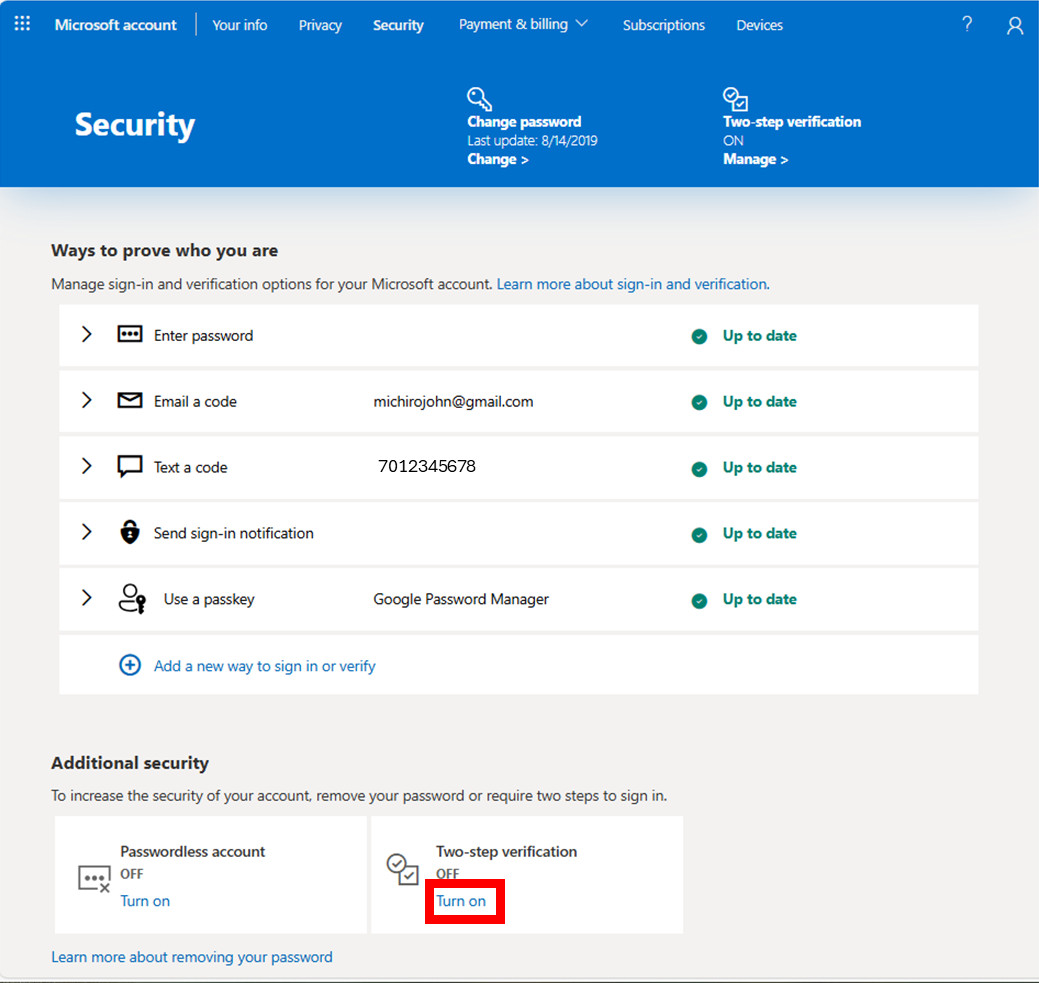Viewport: 1039px width, 983px height.
Task: Click the Text a code label
Action: coord(191,467)
